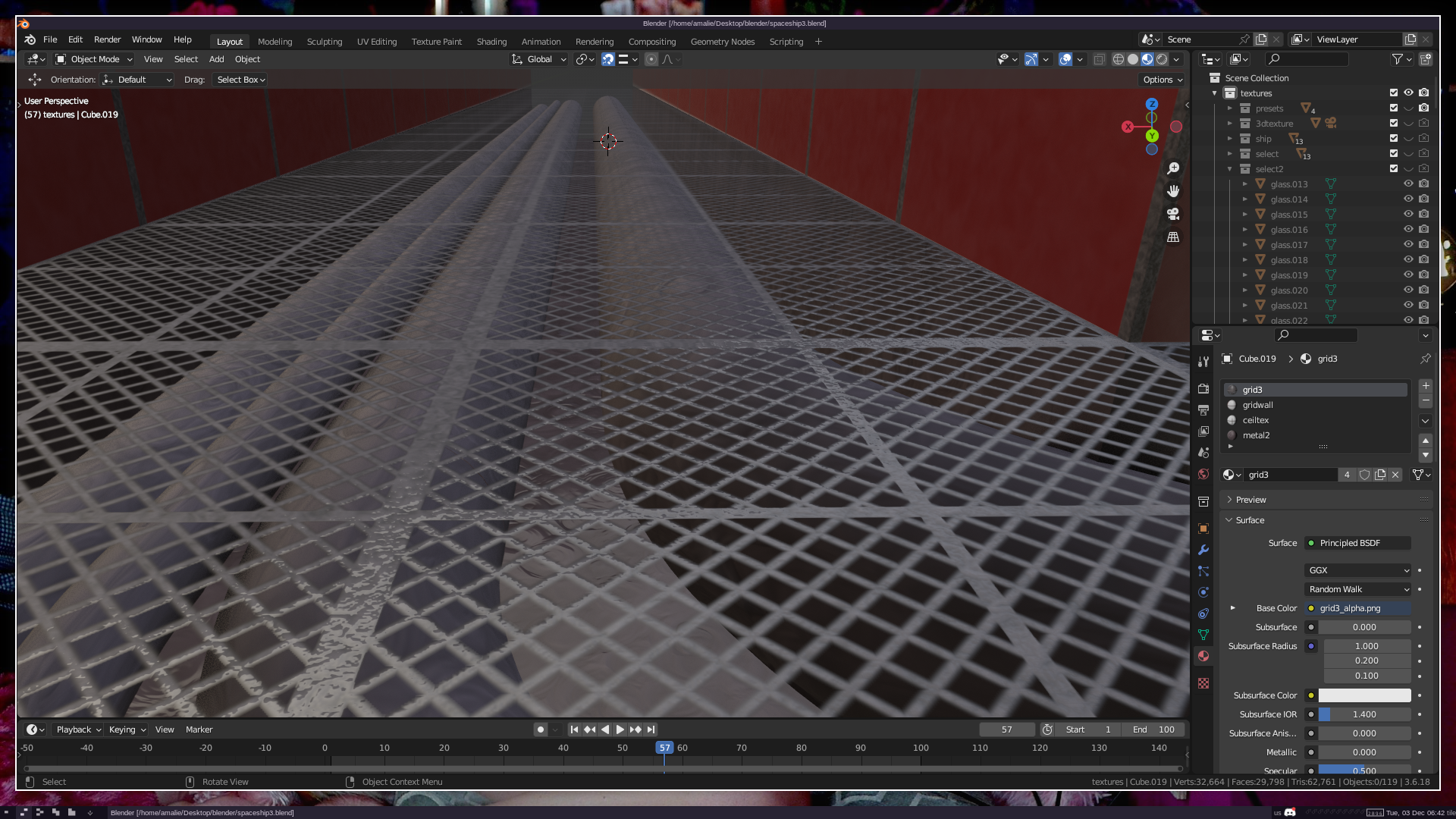This screenshot has height=819, width=1456.
Task: Open Modifier properties wrench tab
Action: click(1203, 550)
